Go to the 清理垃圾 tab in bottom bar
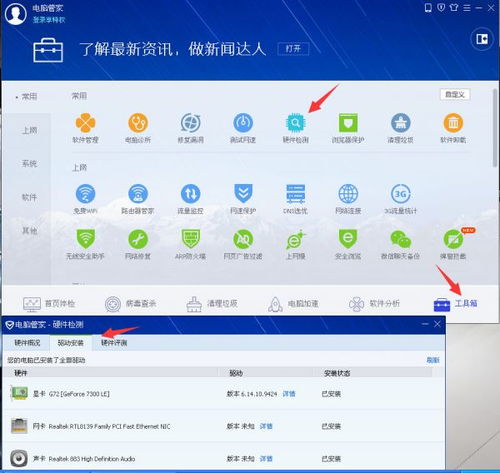 coord(212,304)
